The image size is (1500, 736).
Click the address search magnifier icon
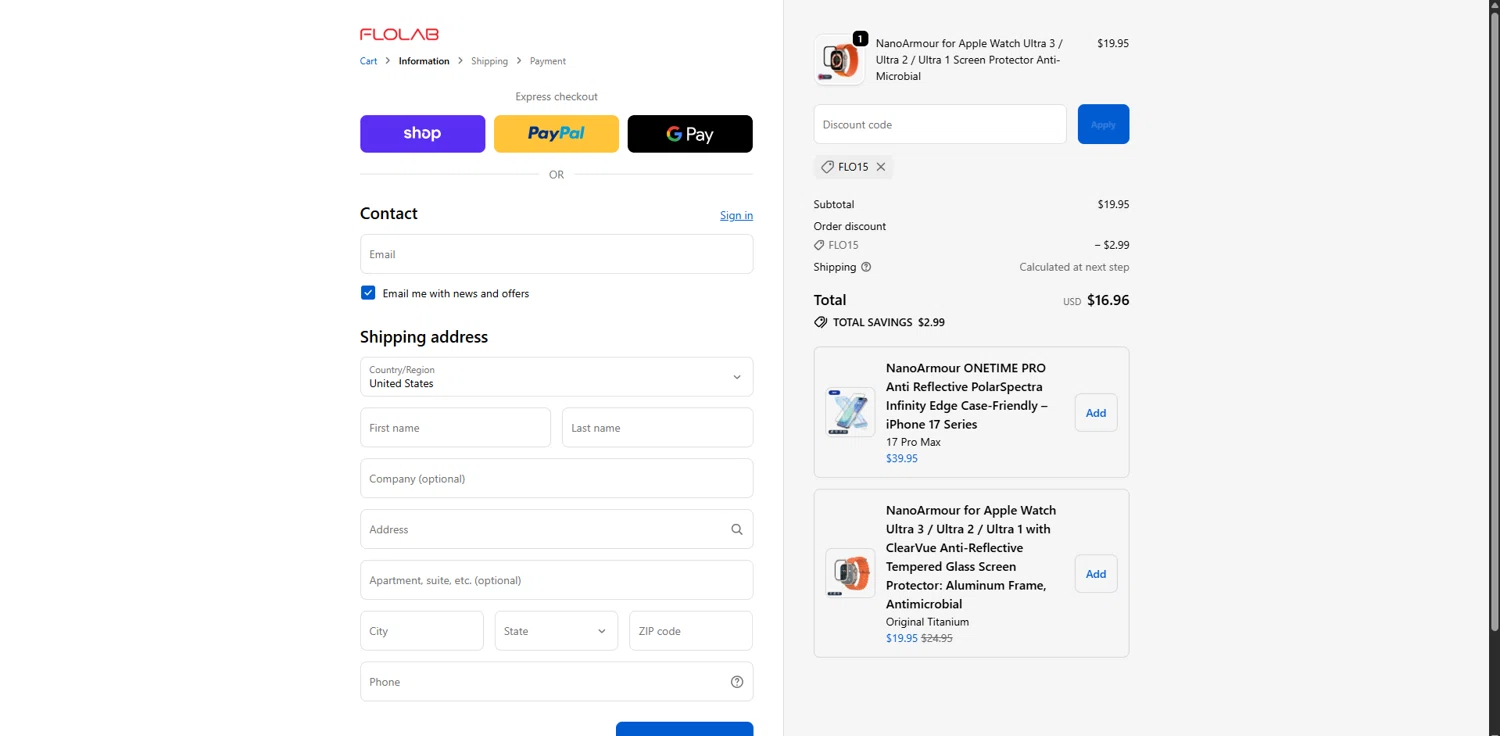737,530
